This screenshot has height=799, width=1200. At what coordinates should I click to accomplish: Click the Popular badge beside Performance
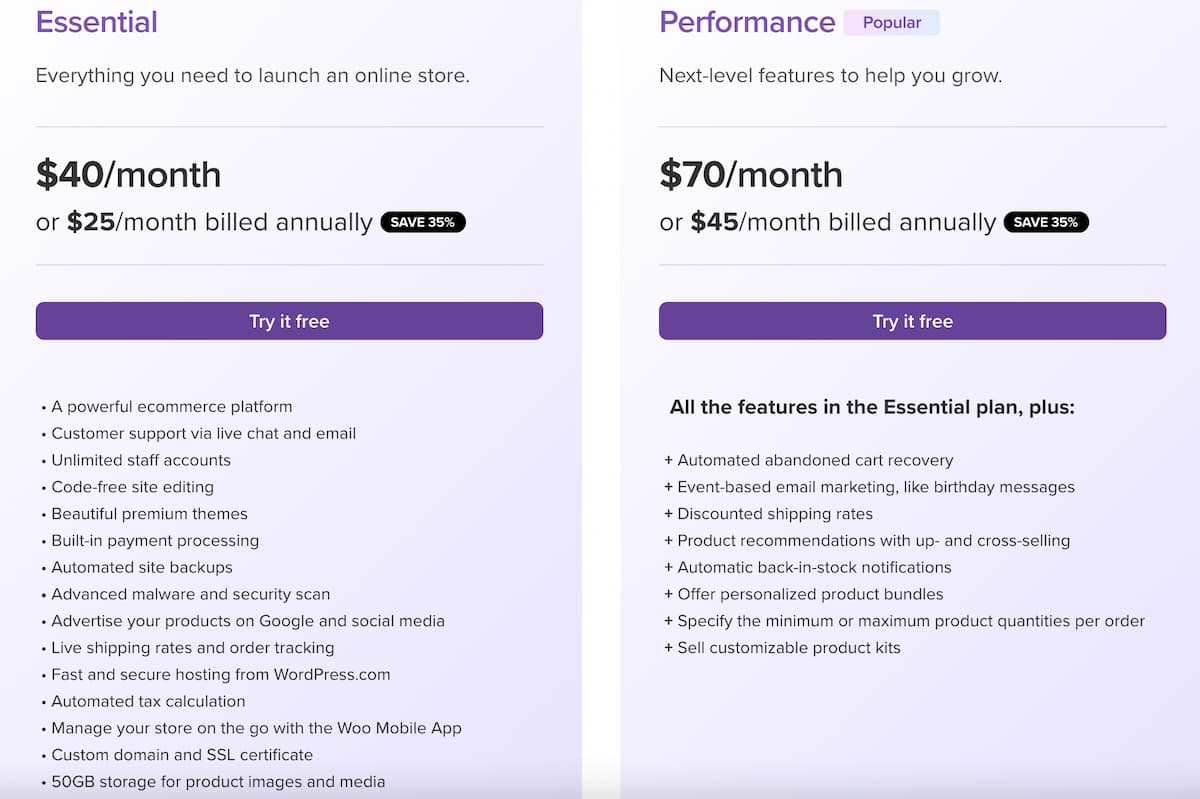[891, 22]
